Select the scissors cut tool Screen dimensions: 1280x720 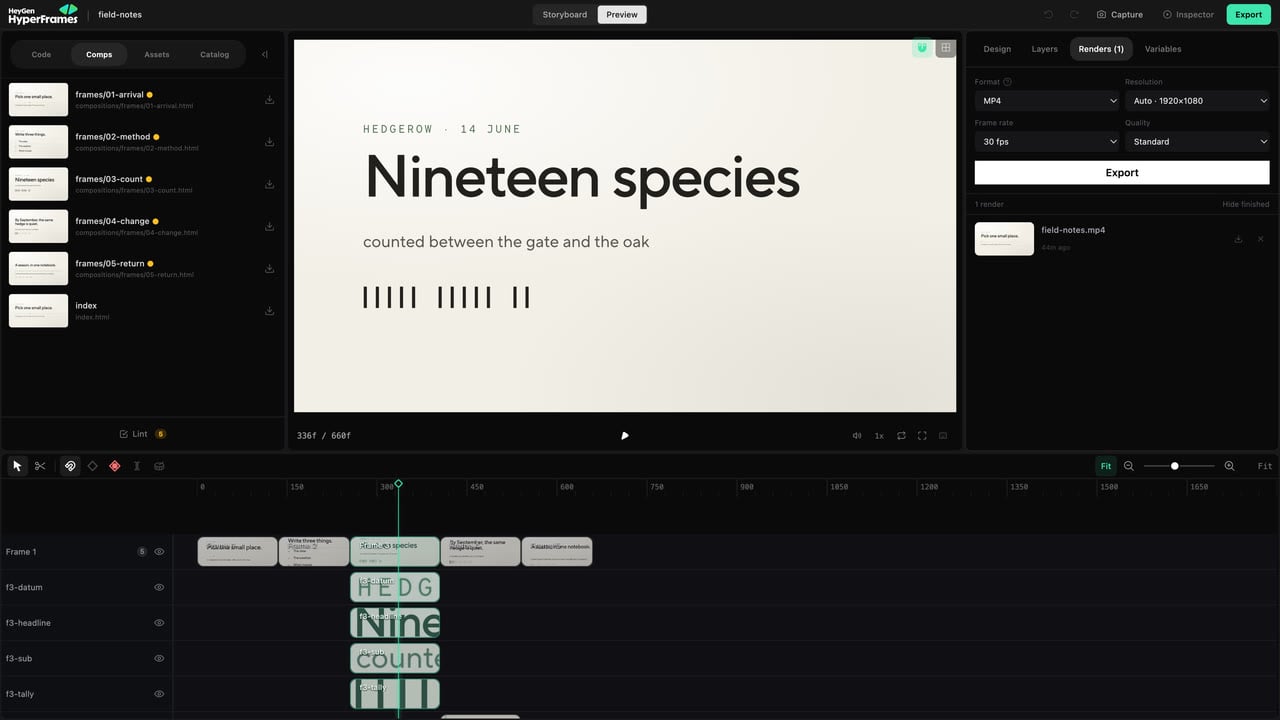pyautogui.click(x=40, y=466)
